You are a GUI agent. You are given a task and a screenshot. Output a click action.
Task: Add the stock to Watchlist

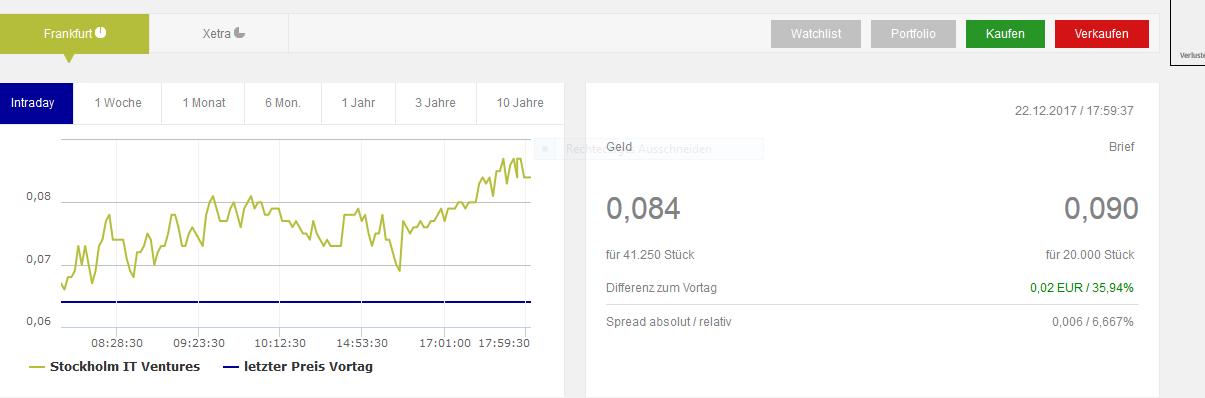(815, 34)
